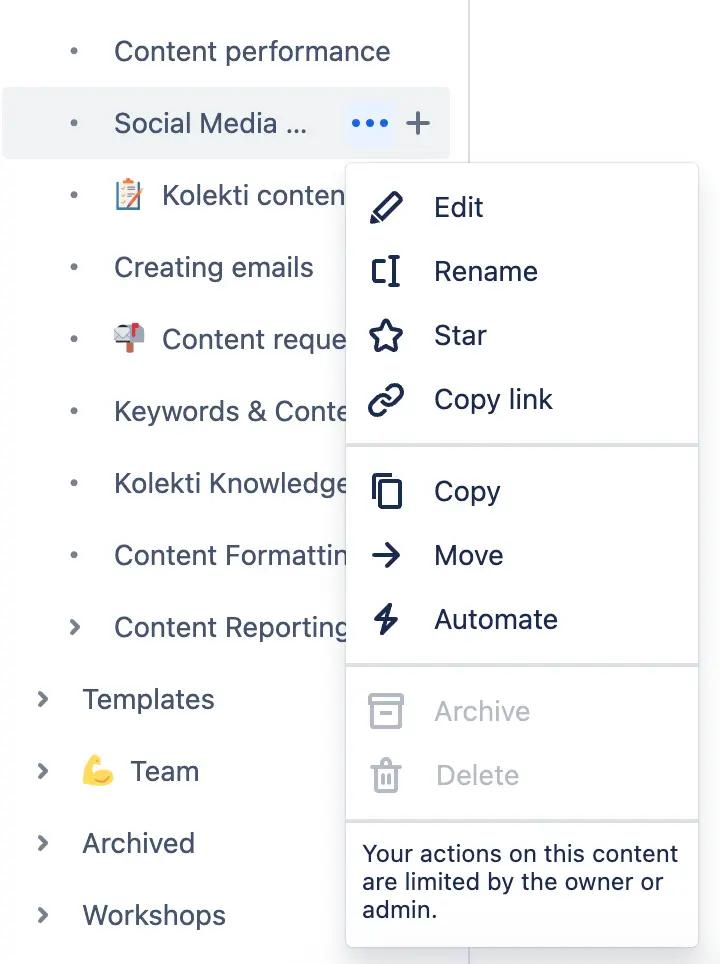Click the Copy link chain icon

(x=387, y=399)
